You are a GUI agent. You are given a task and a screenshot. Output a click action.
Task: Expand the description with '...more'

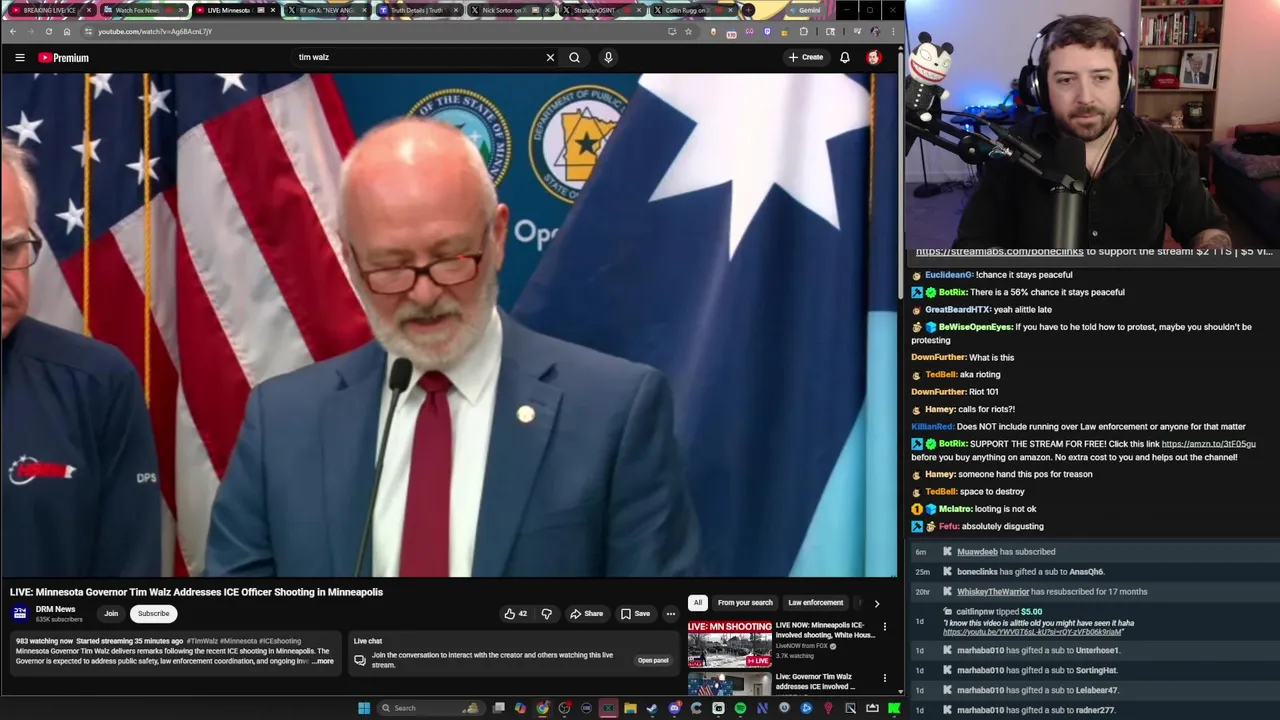tap(323, 662)
